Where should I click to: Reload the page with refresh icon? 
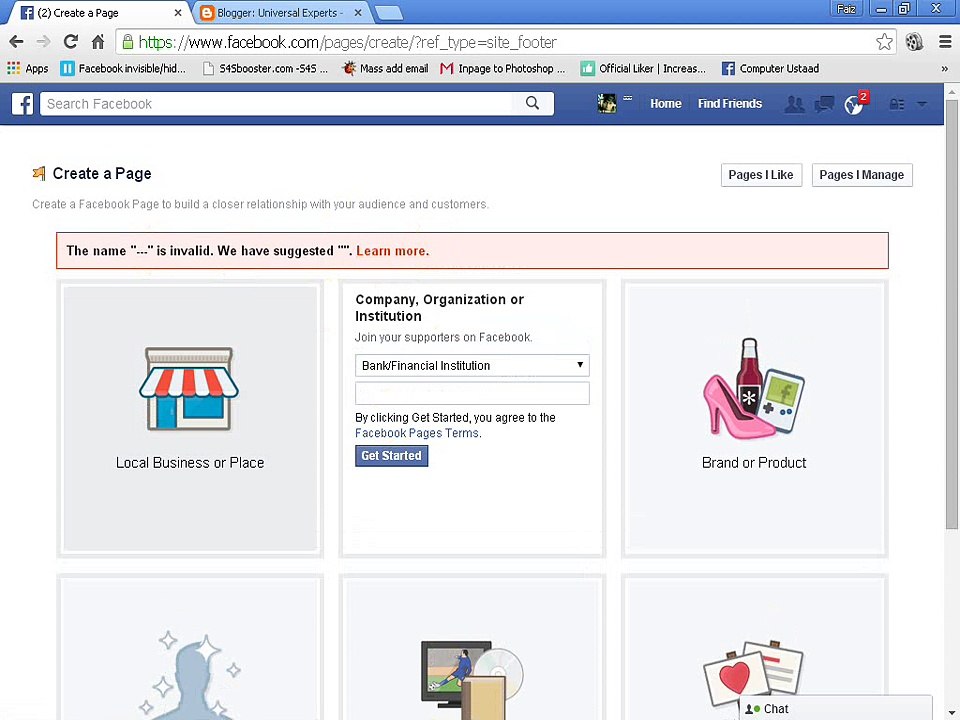click(70, 42)
